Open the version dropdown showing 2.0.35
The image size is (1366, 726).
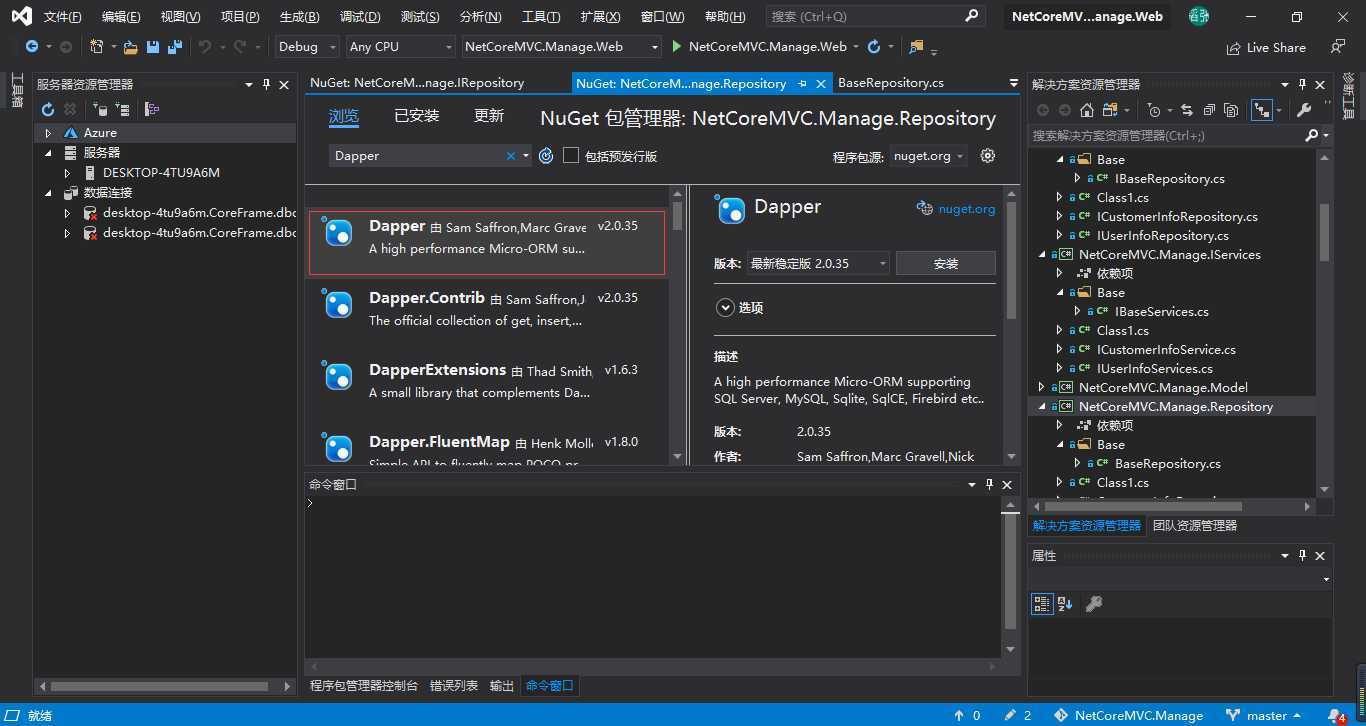pos(818,263)
